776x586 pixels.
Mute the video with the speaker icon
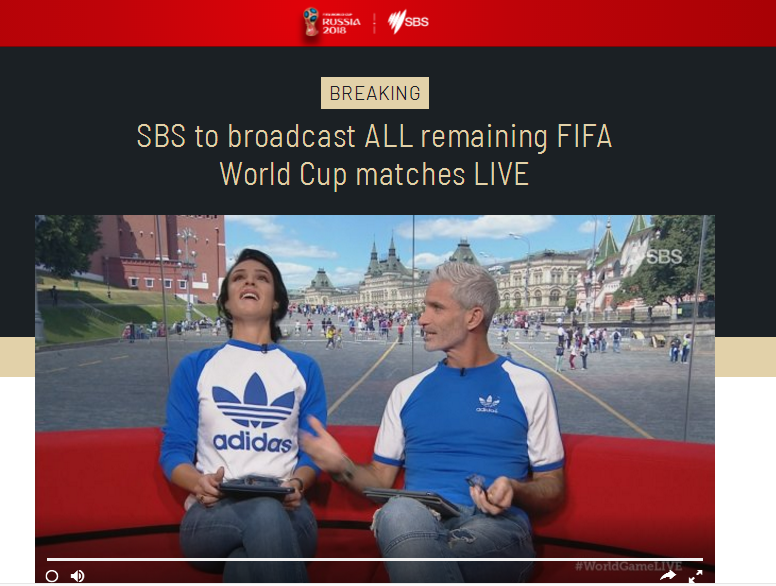pos(77,576)
